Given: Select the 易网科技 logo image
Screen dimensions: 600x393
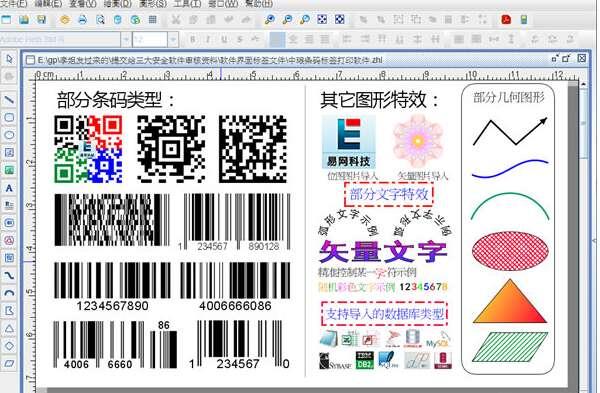Looking at the screenshot, I should pos(349,142).
